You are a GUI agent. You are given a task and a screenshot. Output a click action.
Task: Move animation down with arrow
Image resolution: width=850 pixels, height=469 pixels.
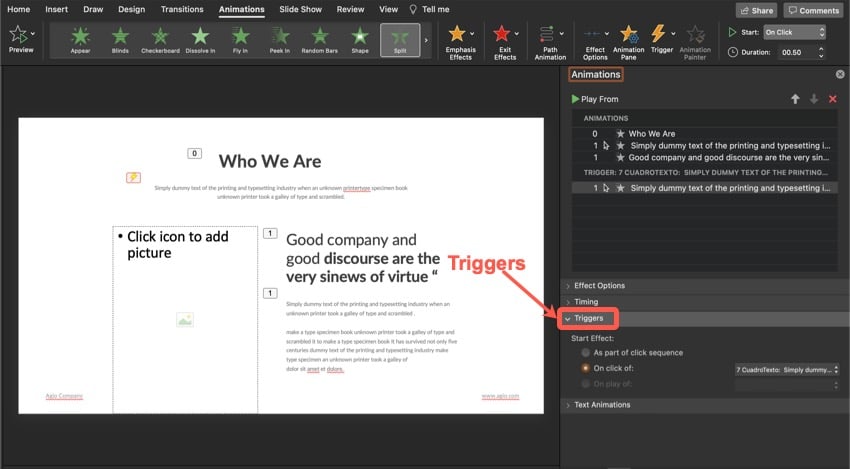(814, 99)
